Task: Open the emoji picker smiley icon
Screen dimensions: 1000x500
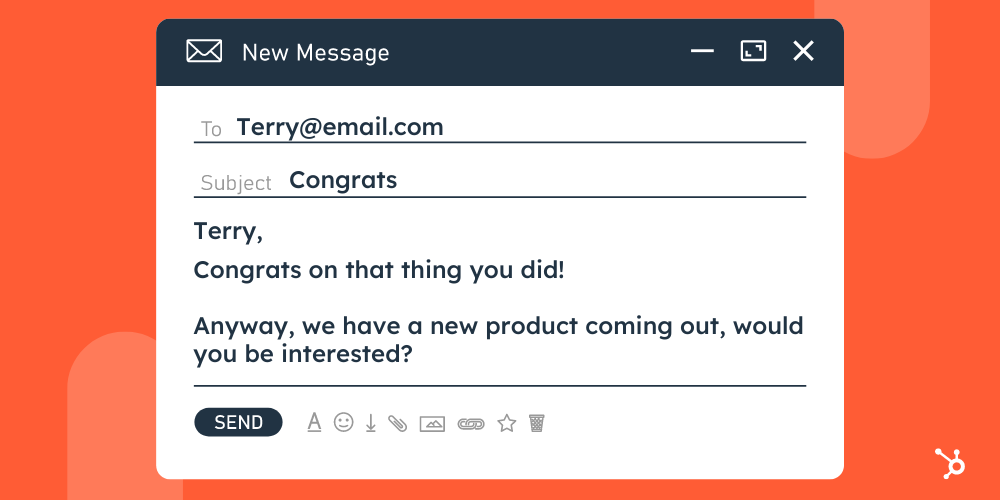Action: pos(343,423)
